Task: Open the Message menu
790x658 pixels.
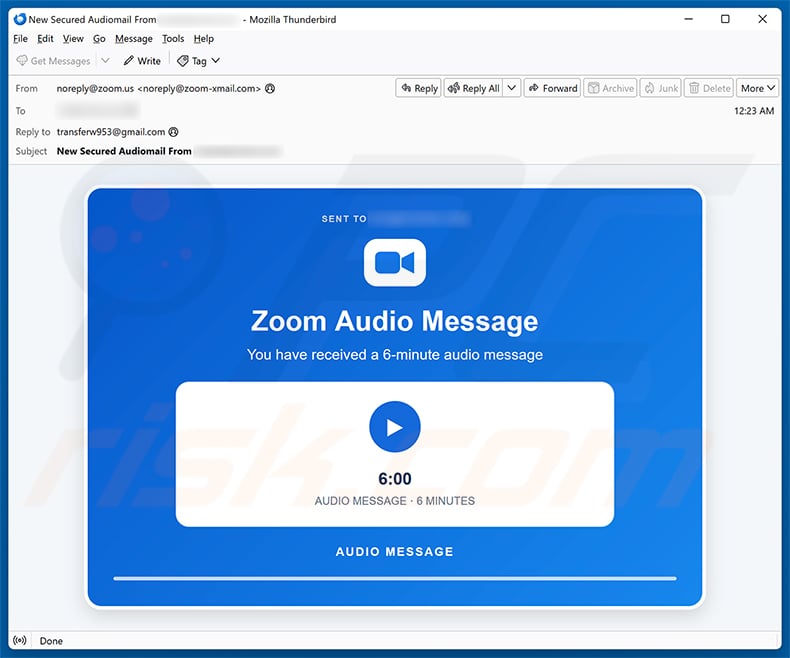Action: (134, 39)
